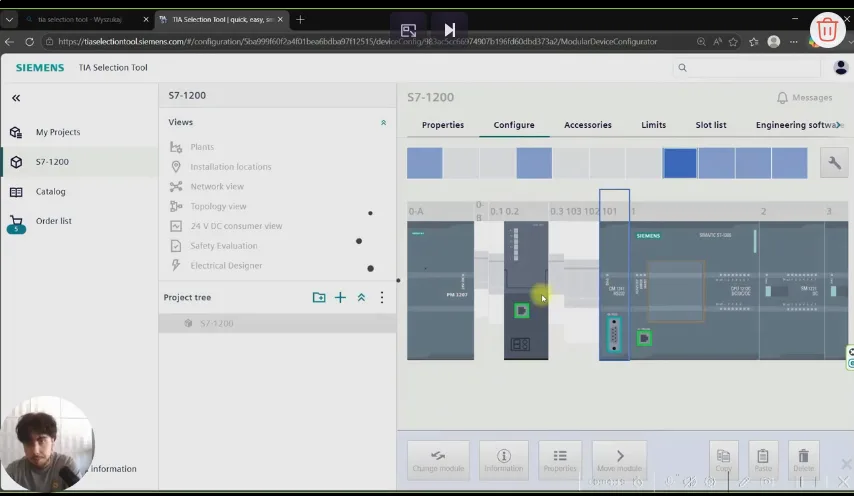Click the Change module button
854x496 pixels.
[438, 460]
